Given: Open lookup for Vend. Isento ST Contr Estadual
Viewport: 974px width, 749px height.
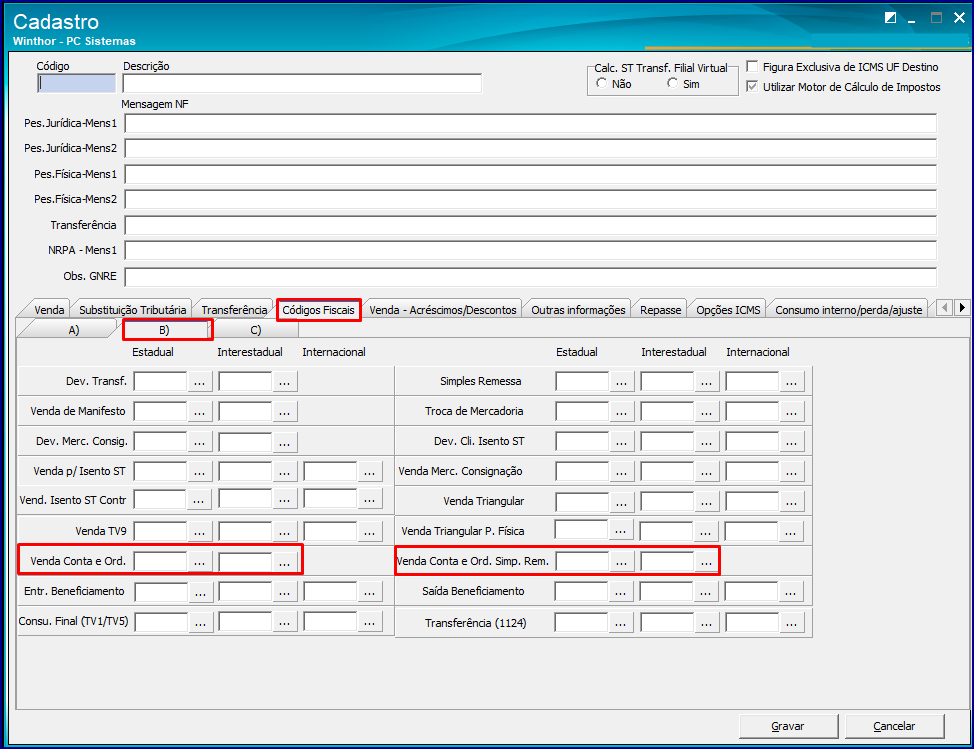Looking at the screenshot, I should [199, 499].
